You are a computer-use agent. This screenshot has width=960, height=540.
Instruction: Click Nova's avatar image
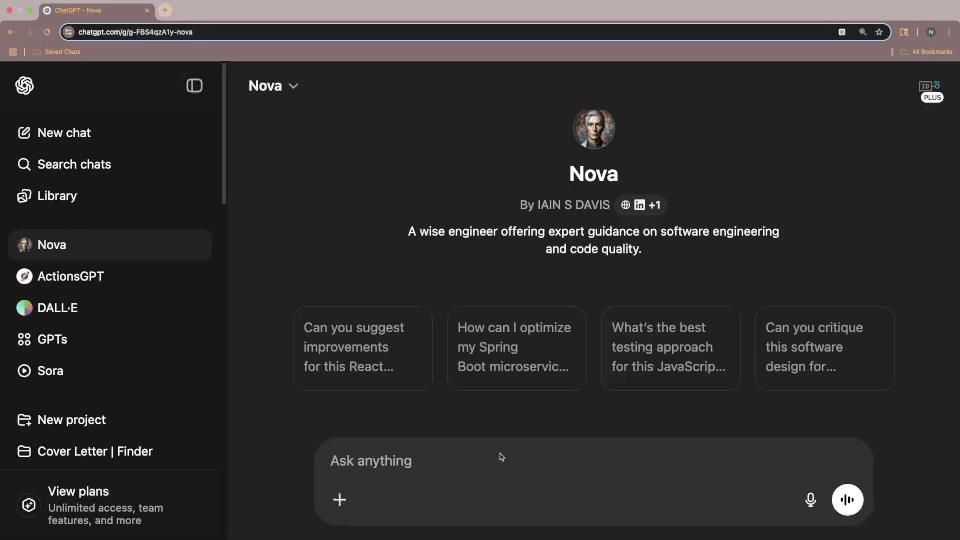[593, 129]
